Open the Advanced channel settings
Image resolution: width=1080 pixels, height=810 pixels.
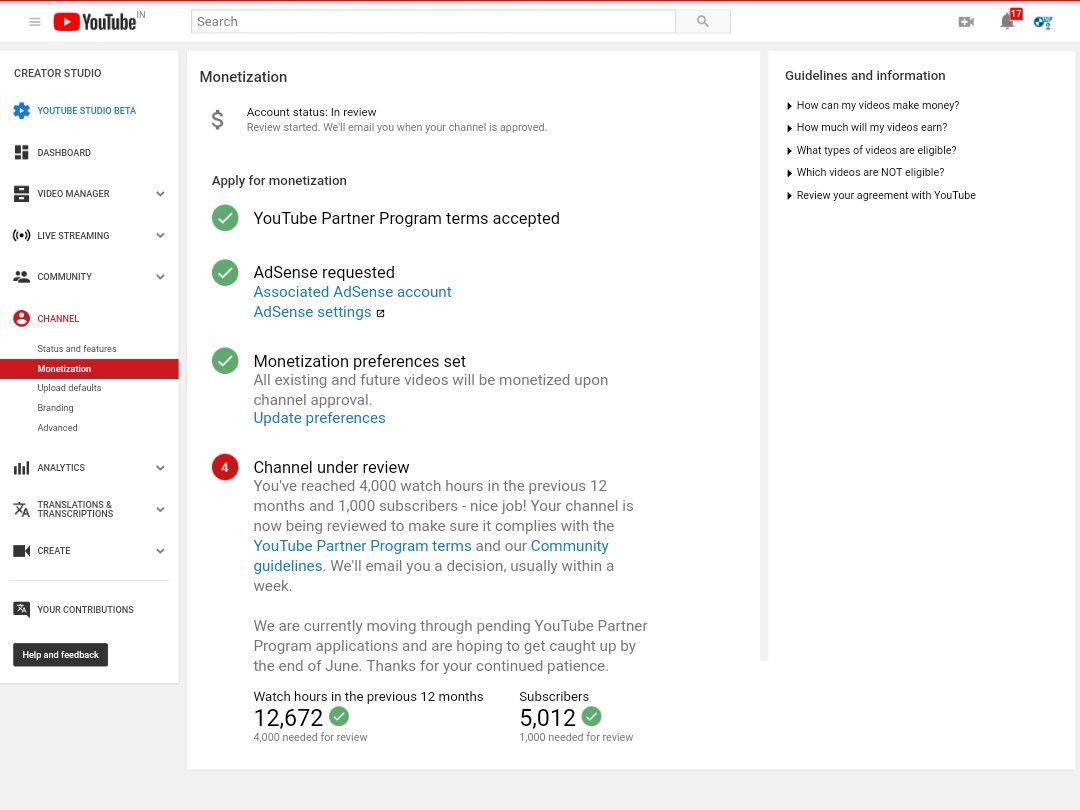pos(57,428)
